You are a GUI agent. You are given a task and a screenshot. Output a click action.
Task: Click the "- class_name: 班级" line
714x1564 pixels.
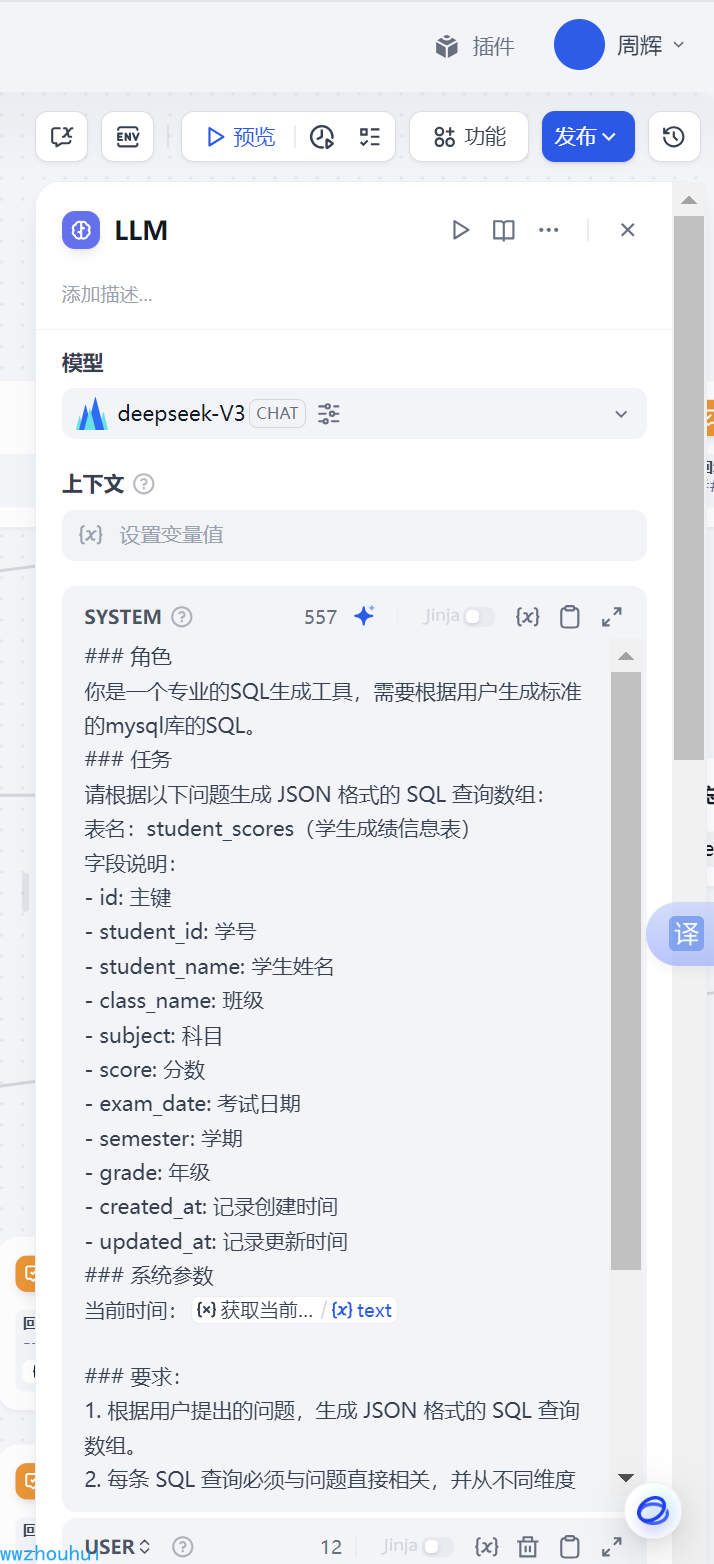click(x=174, y=1000)
